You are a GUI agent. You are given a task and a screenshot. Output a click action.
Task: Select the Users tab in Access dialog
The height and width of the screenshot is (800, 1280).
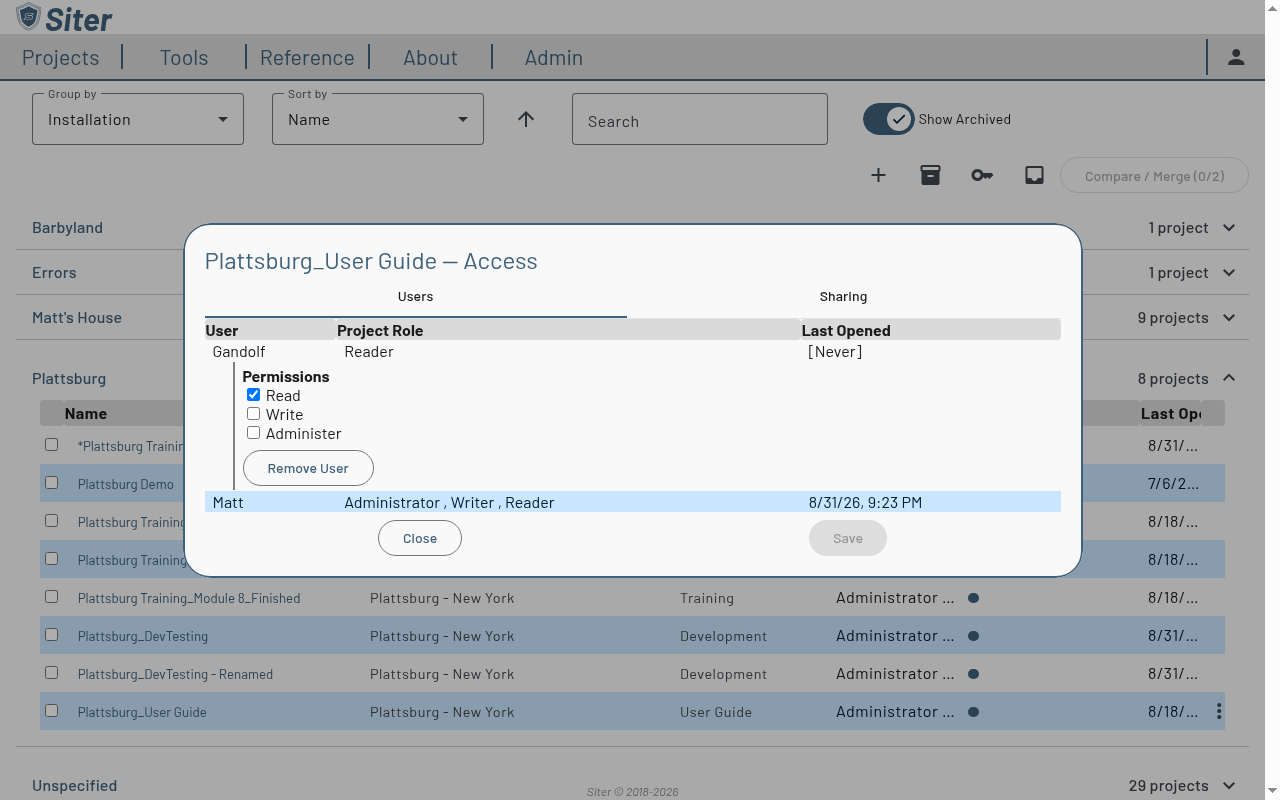[x=415, y=297]
